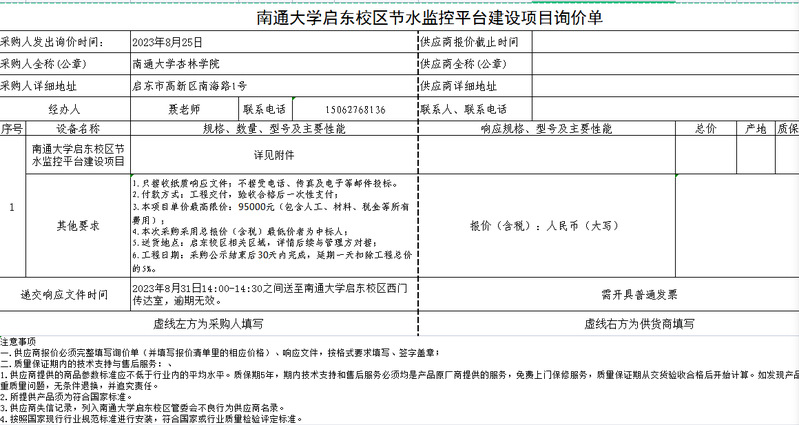
Task: Click the 联系电话 label cell
Action: coord(265,109)
